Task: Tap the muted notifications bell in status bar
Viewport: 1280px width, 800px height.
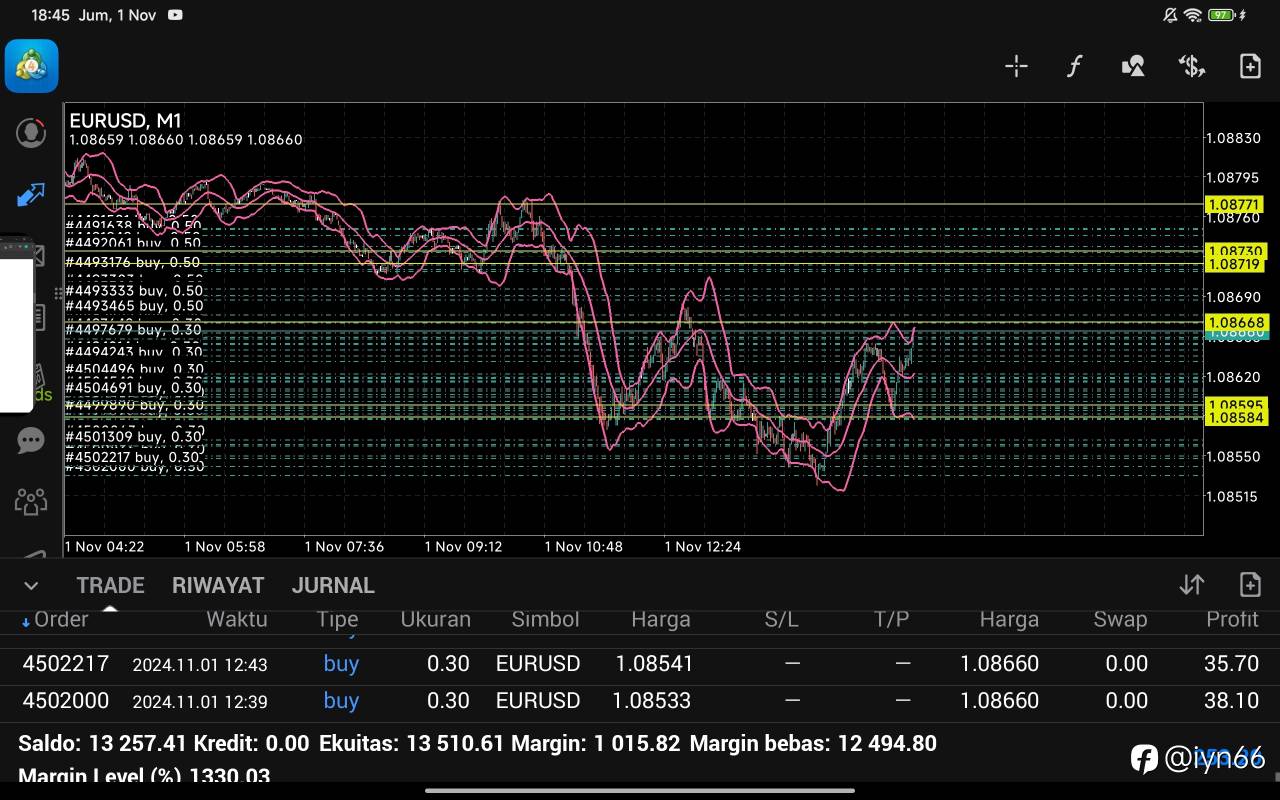Action: click(x=1170, y=15)
